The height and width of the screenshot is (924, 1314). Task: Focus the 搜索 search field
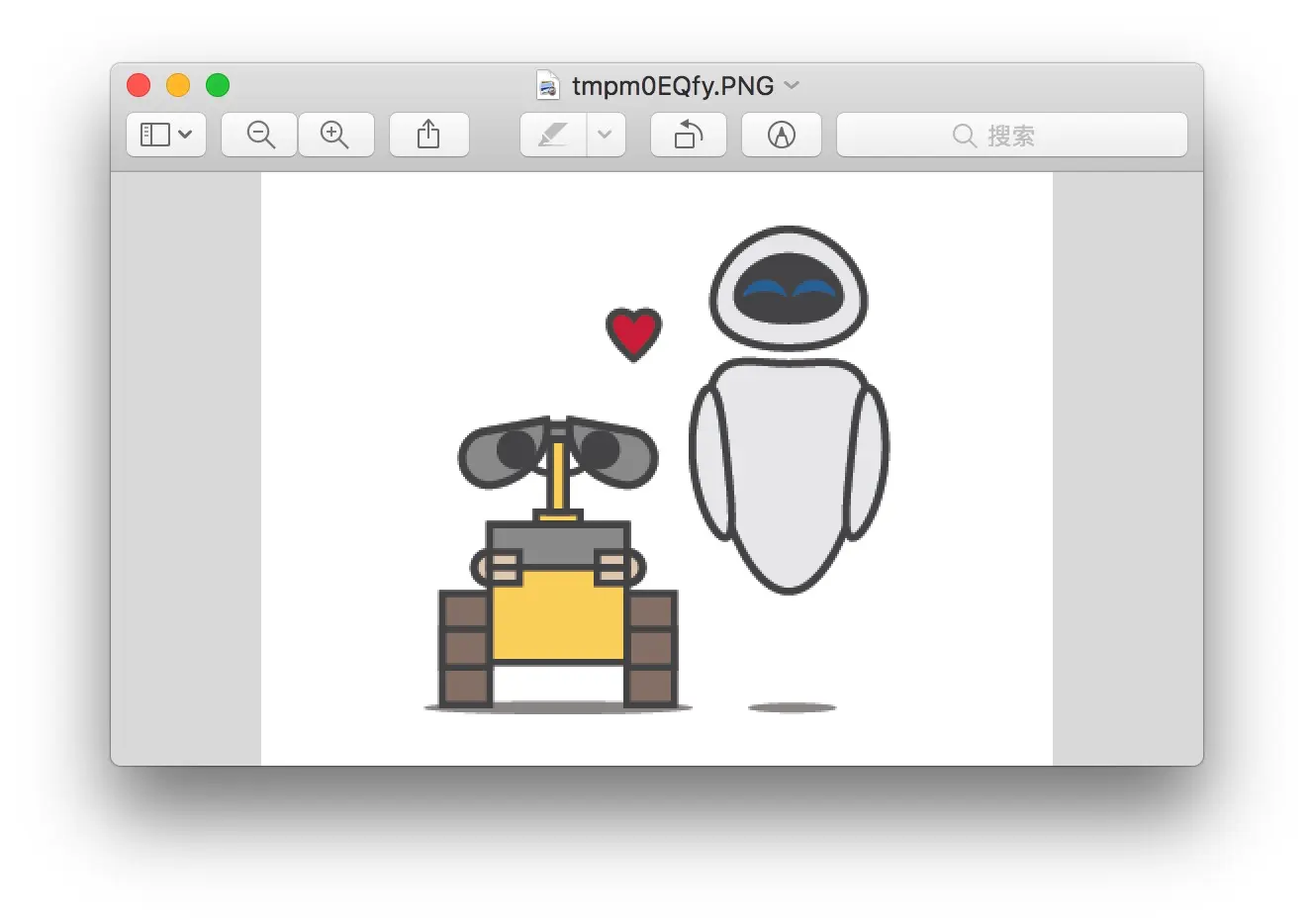[1012, 135]
